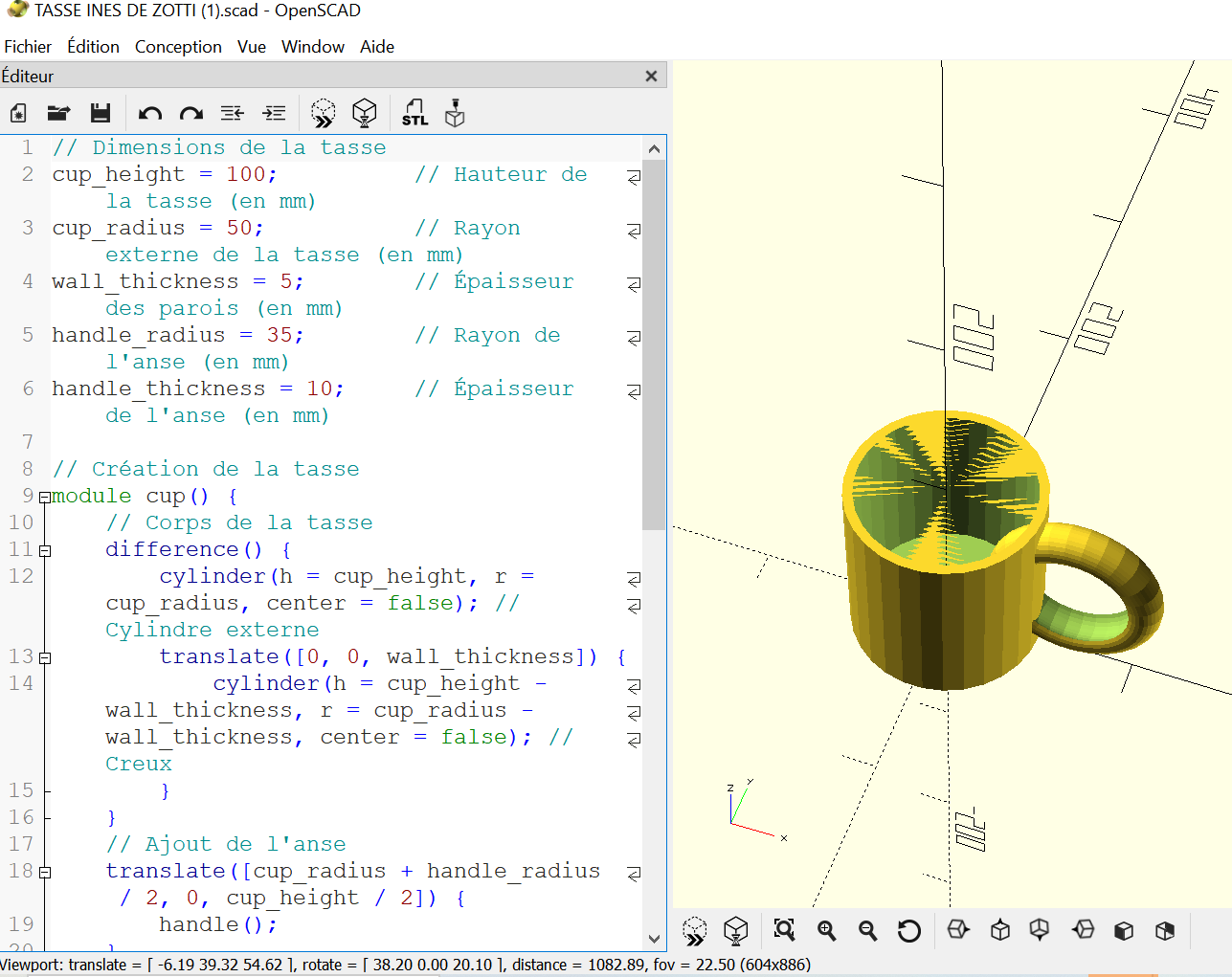Click the "// Ajout de l'anse" comment
The width and height of the screenshot is (1232, 977).
226,844
